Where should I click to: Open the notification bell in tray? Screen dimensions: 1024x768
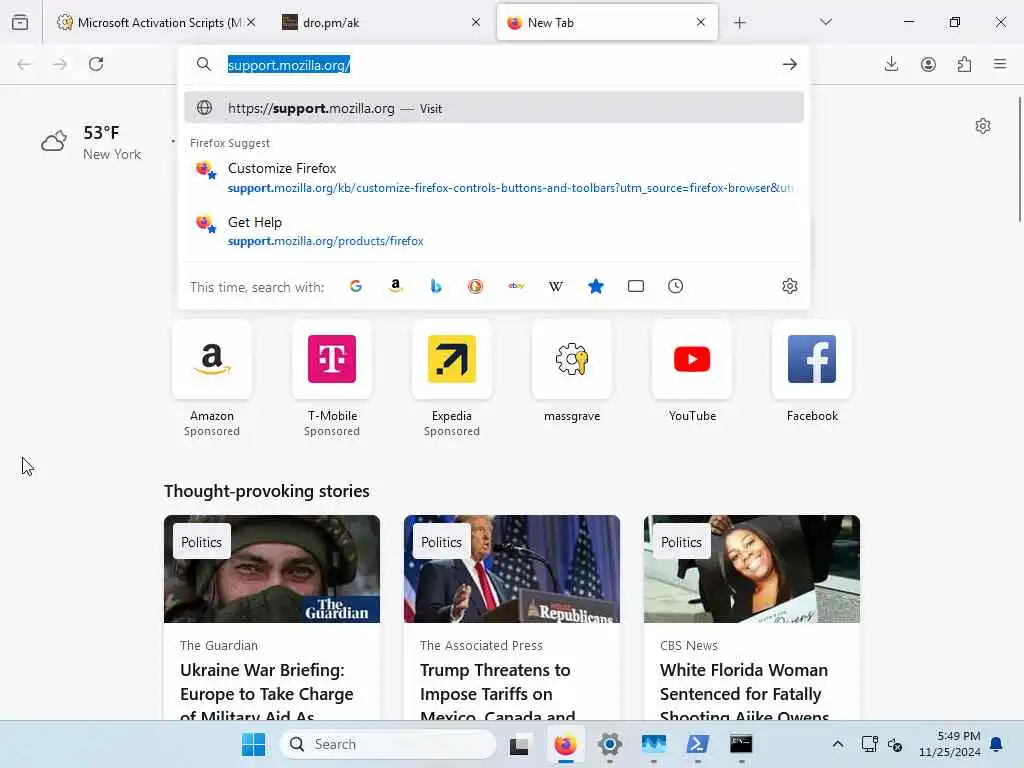[997, 744]
